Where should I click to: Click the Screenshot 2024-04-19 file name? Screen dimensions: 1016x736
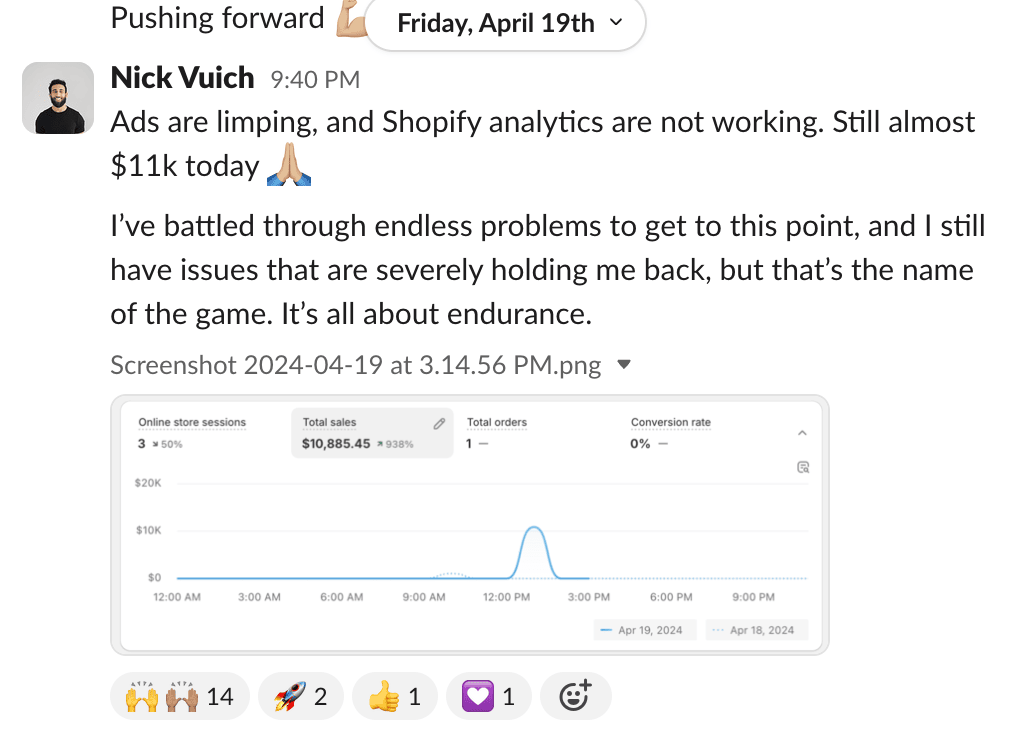coord(355,365)
